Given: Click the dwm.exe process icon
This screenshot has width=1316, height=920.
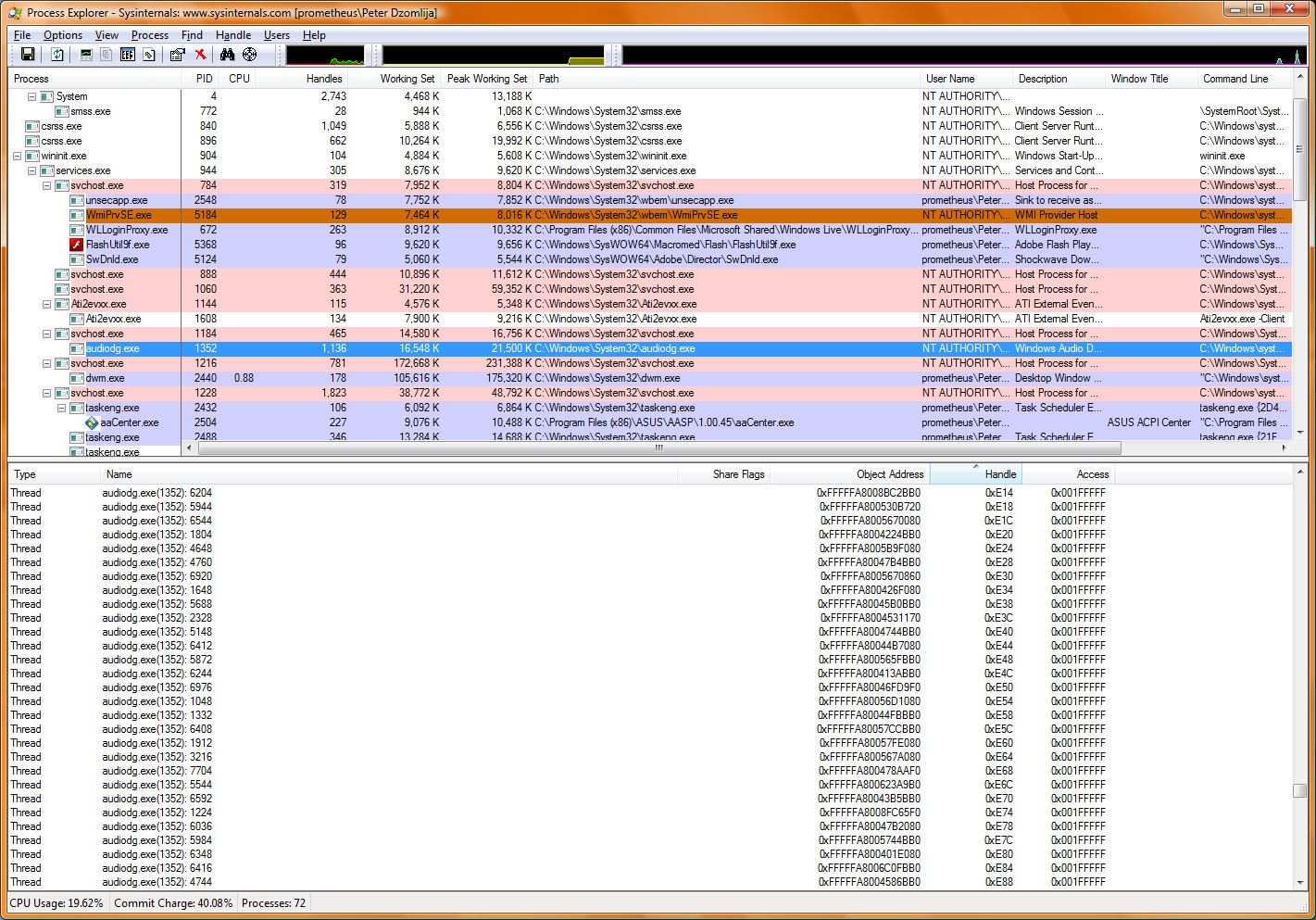Looking at the screenshot, I should click(x=77, y=378).
